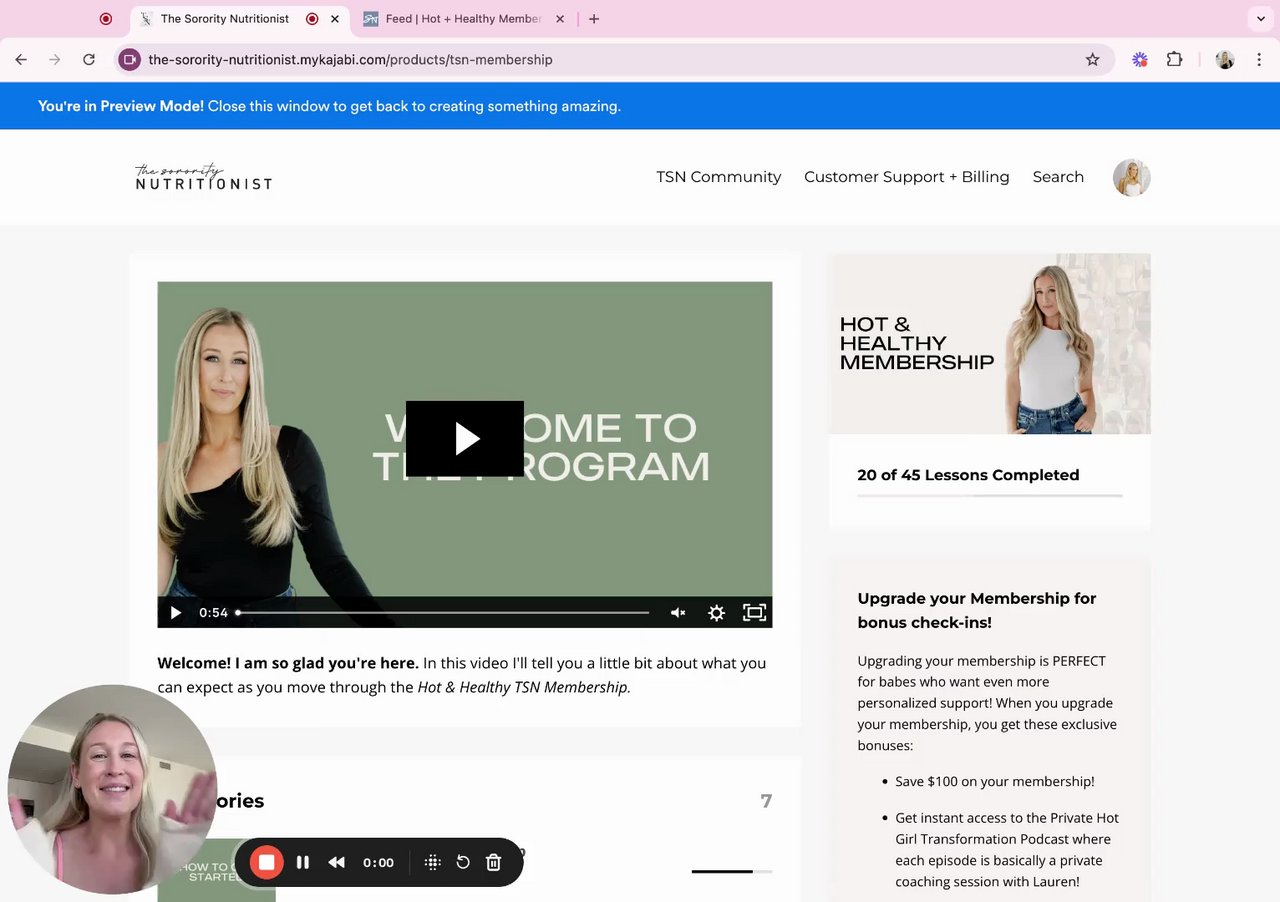Click the Hot & Healthy Membership banner image

(990, 343)
